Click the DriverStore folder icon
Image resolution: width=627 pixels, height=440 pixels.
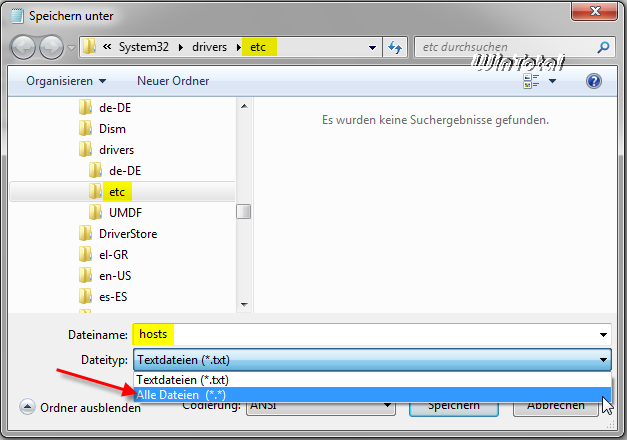coord(85,233)
